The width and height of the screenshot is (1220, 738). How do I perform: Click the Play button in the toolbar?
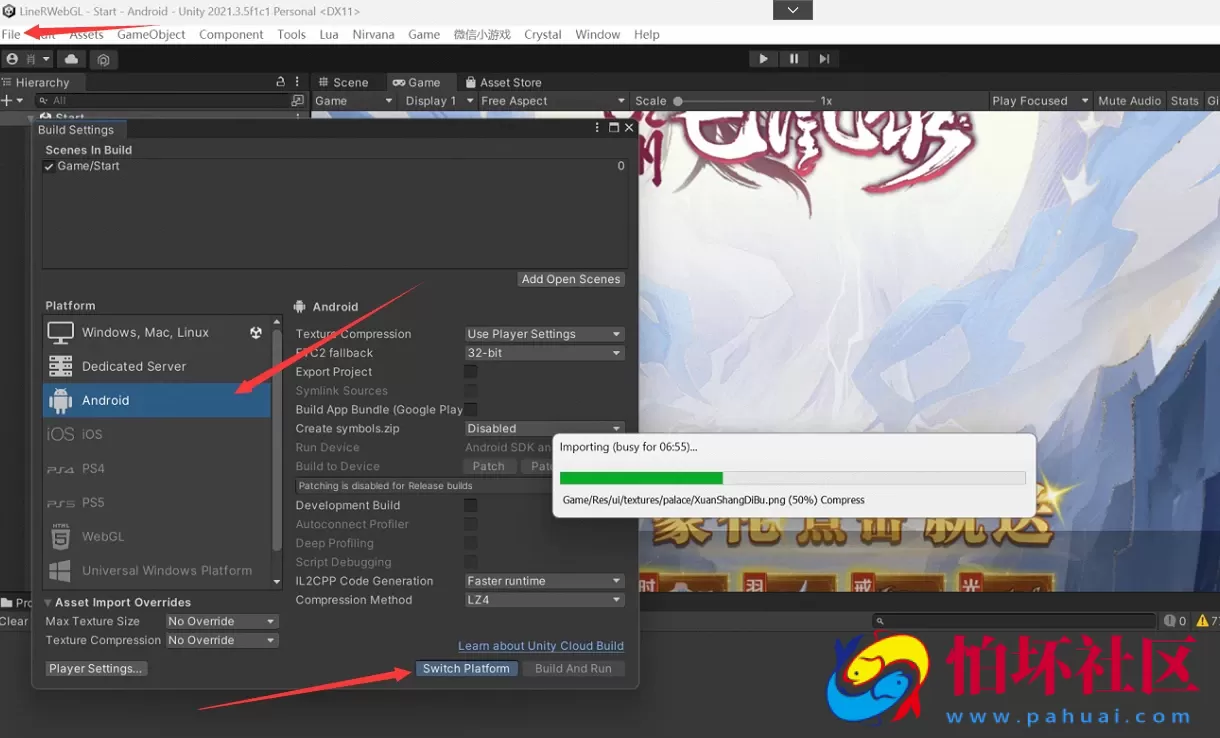(x=763, y=59)
